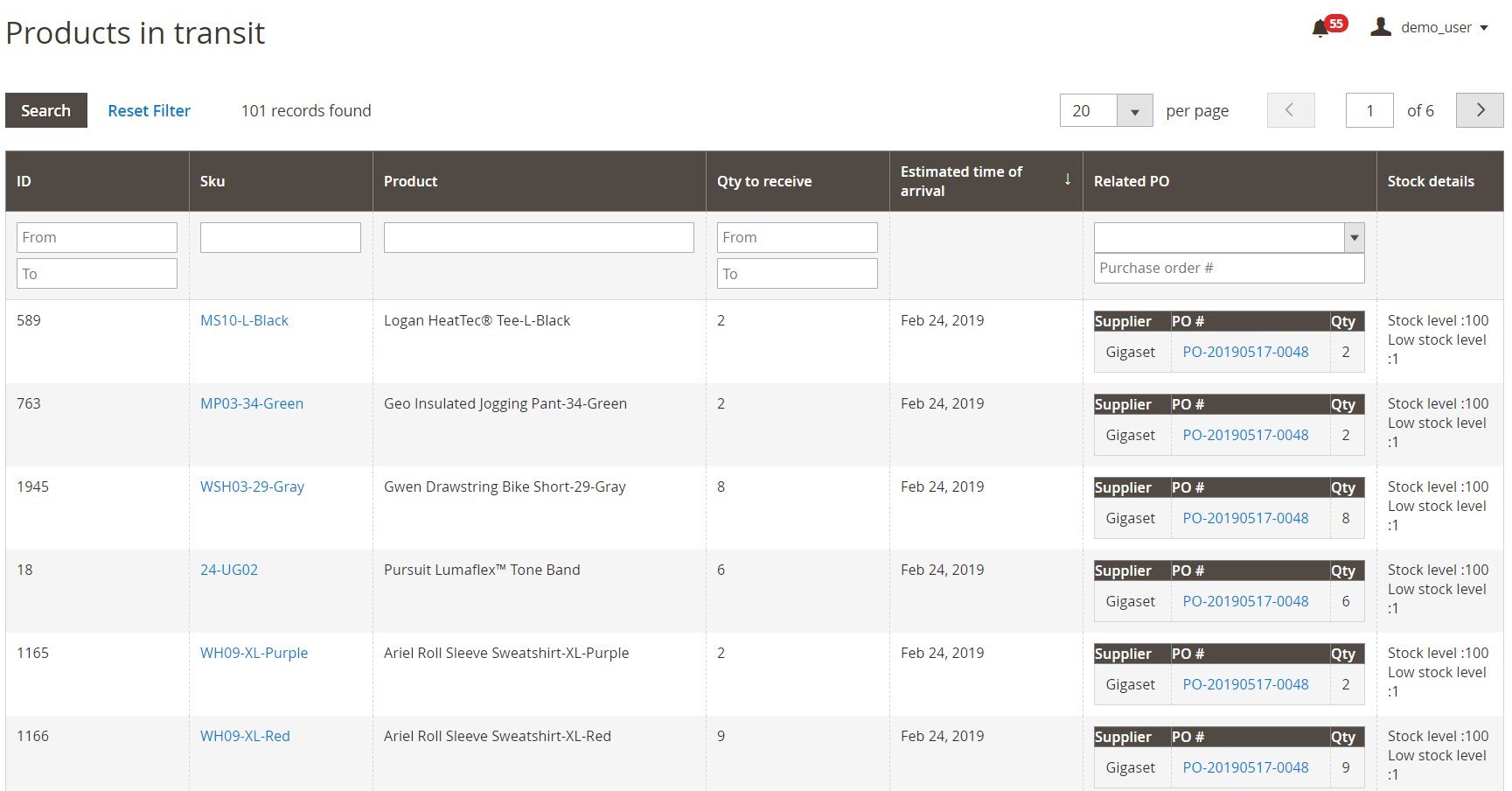Image resolution: width=1512 pixels, height=791 pixels.
Task: Focus the Qty to receive From field
Action: [x=798, y=237]
